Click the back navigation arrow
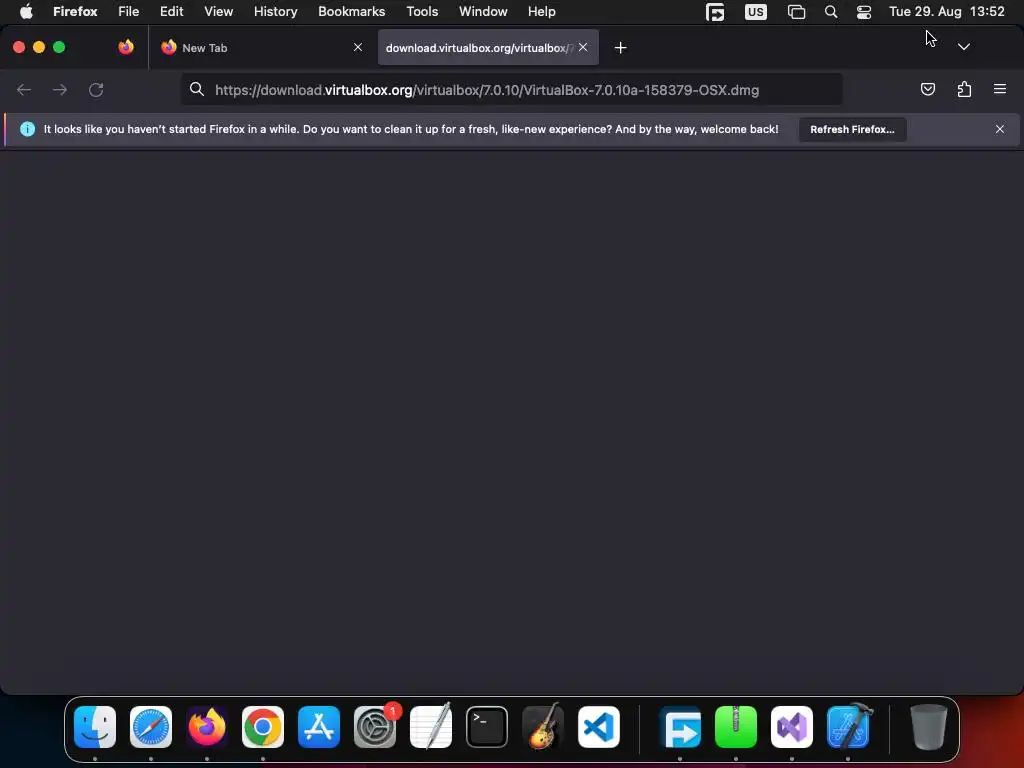This screenshot has width=1024, height=768. 24,89
